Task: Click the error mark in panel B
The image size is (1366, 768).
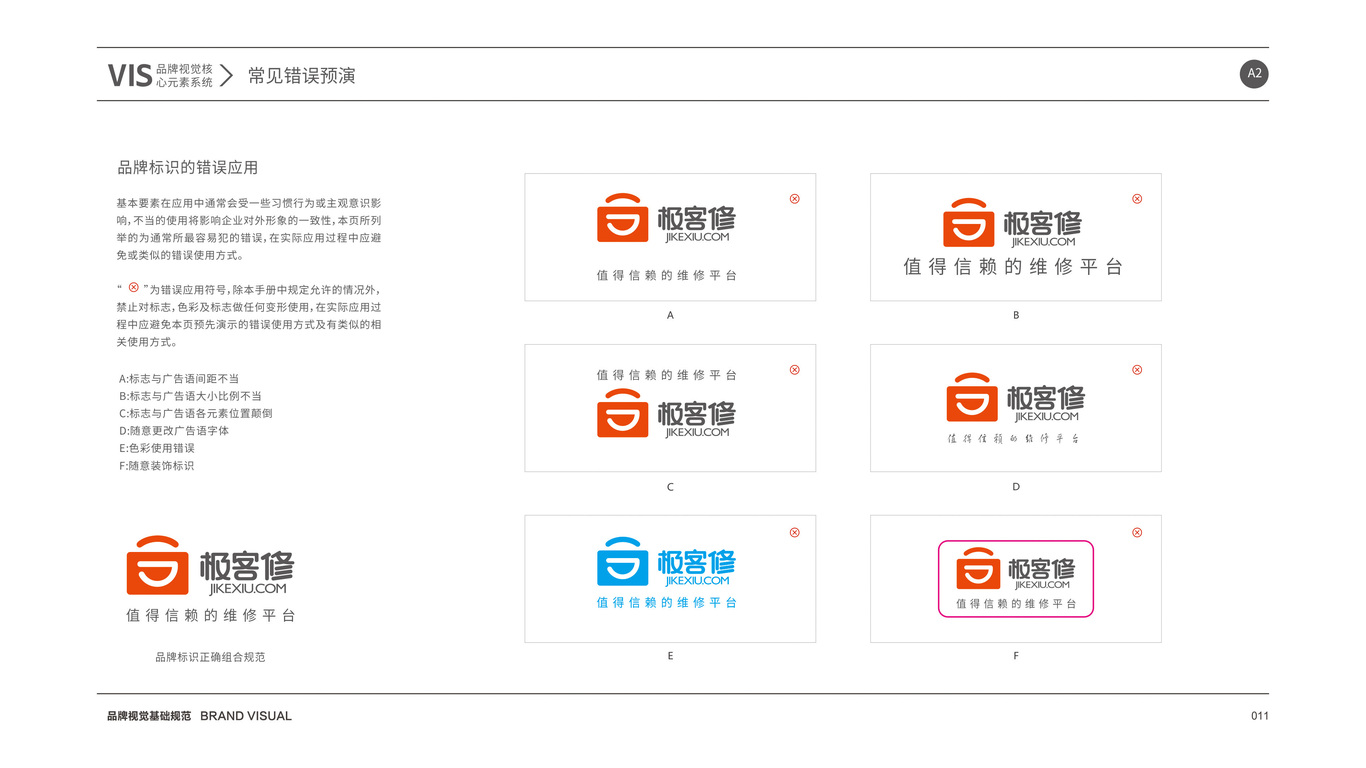Action: coord(1137,198)
